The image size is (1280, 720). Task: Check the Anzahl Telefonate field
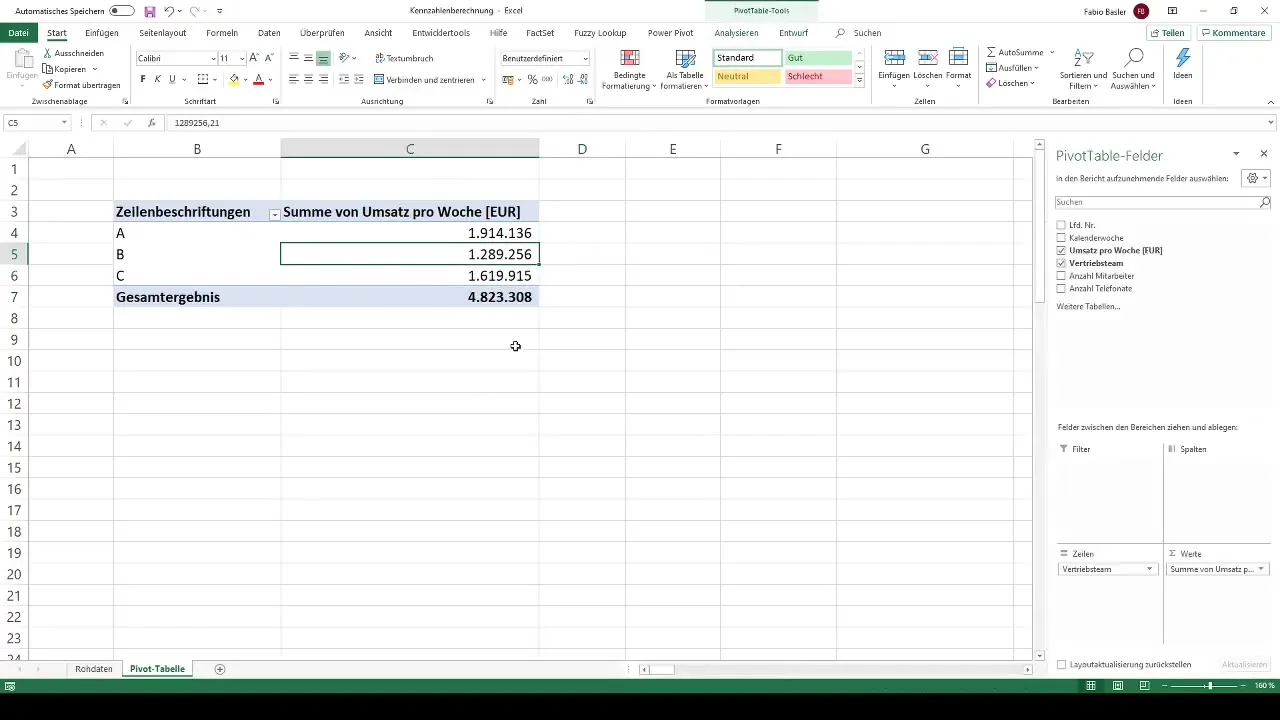click(x=1061, y=288)
